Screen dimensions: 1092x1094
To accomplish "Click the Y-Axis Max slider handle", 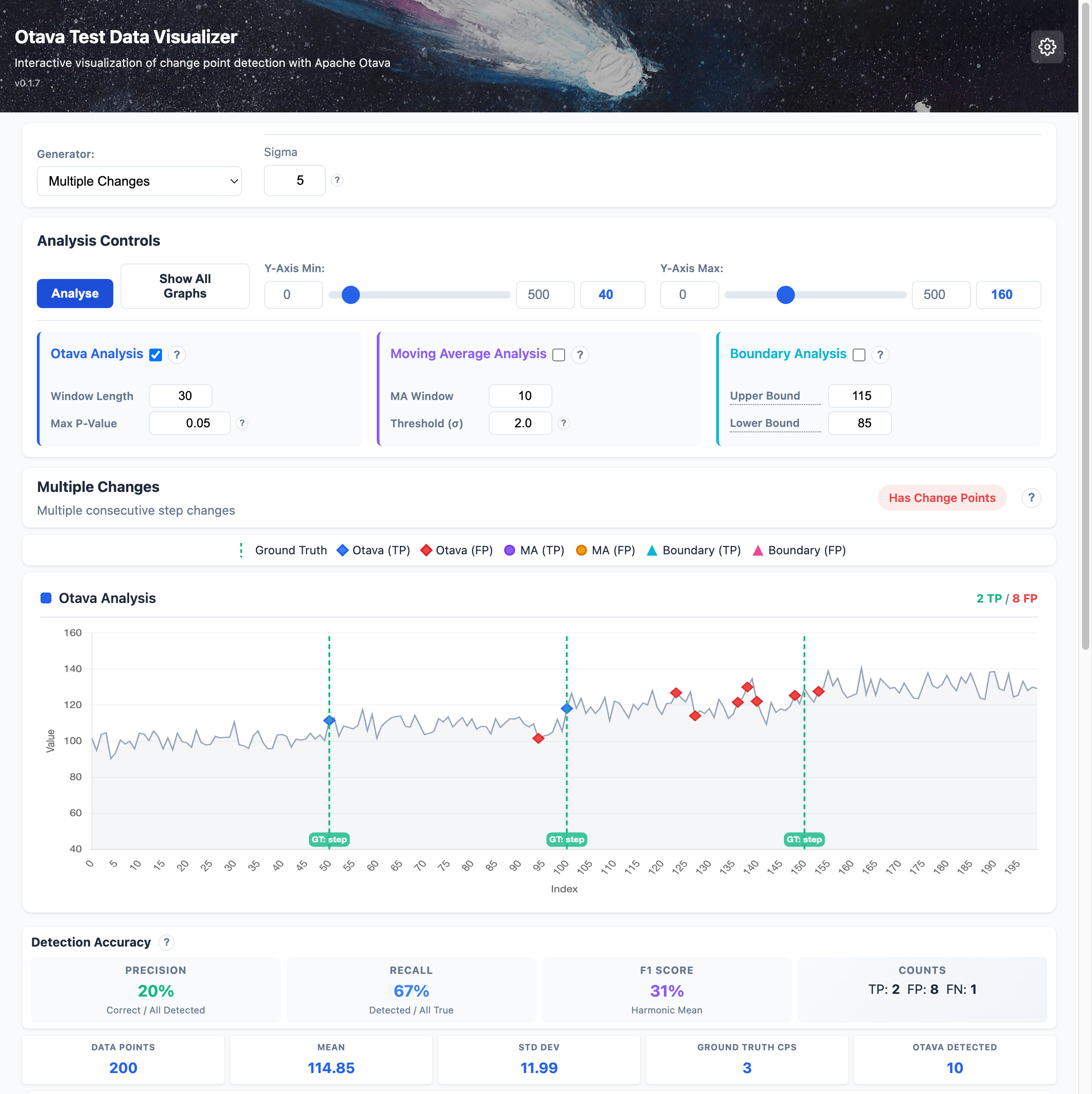I will click(x=786, y=295).
